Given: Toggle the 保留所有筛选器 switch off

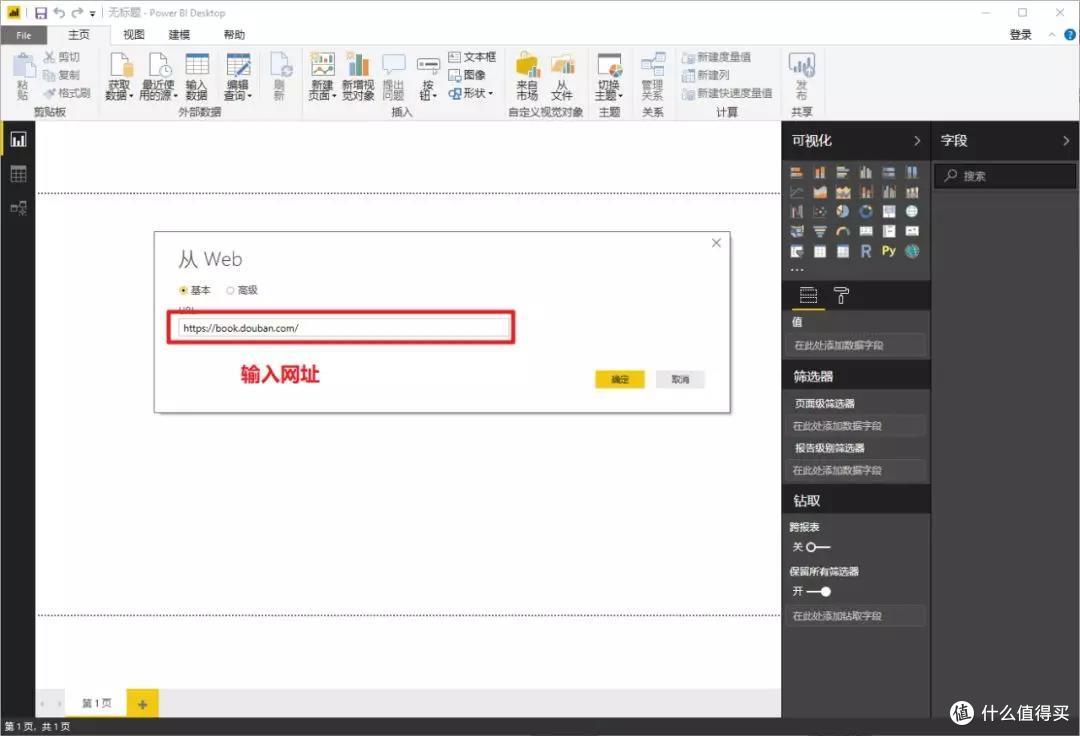Looking at the screenshot, I should (820, 591).
